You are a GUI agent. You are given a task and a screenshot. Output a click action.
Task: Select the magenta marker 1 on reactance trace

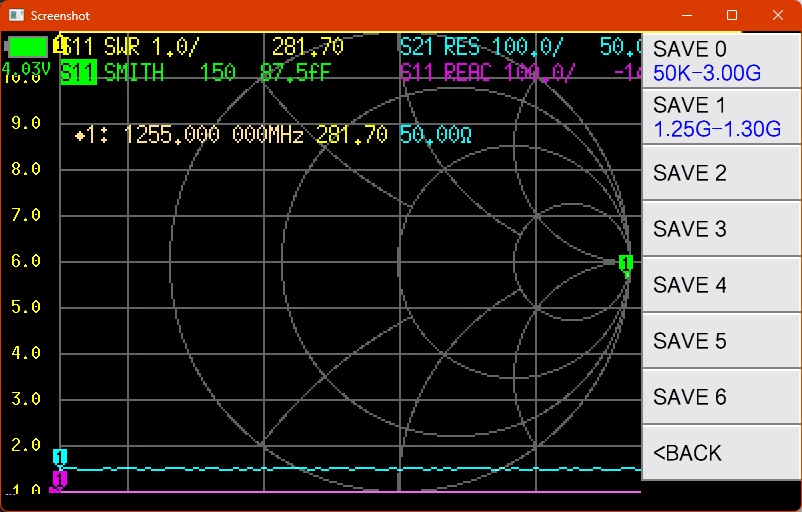[x=59, y=480]
